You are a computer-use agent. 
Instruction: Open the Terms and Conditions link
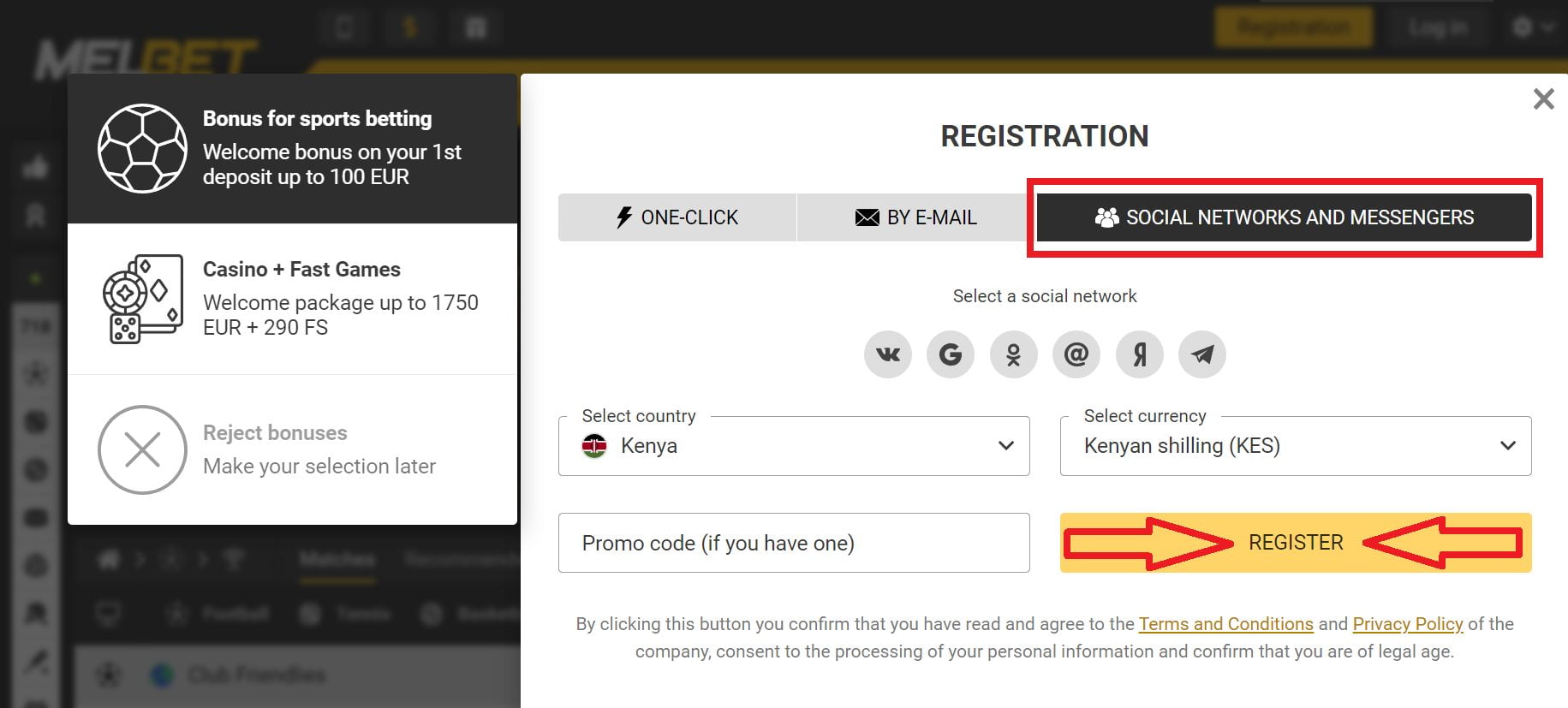[1225, 624]
